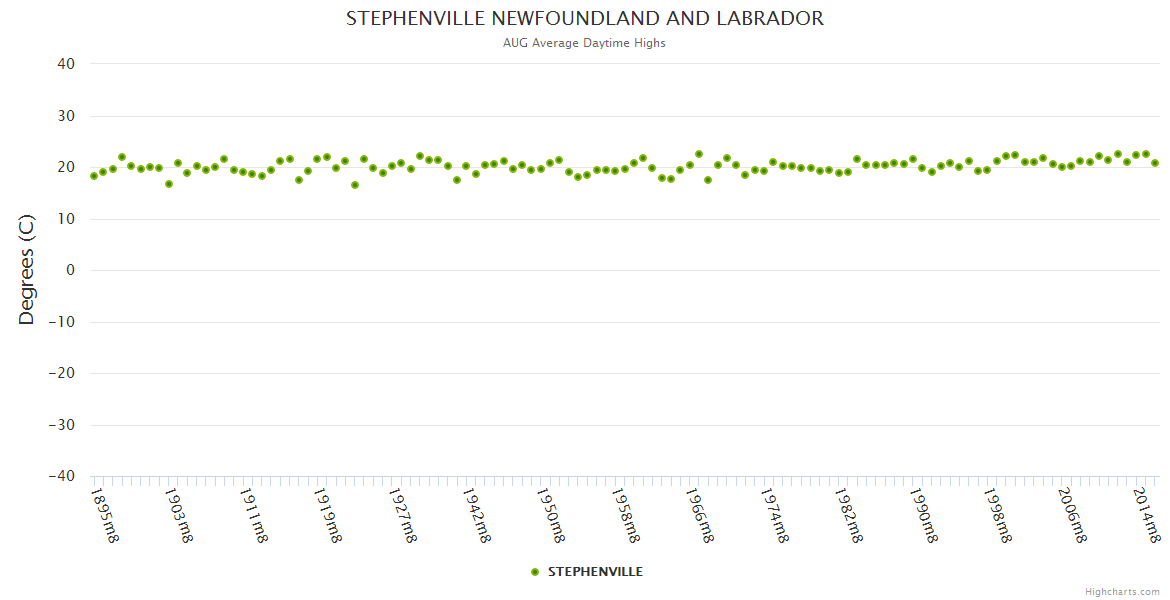
Task: Click the 1974m8 x-axis label
Action: tap(774, 515)
